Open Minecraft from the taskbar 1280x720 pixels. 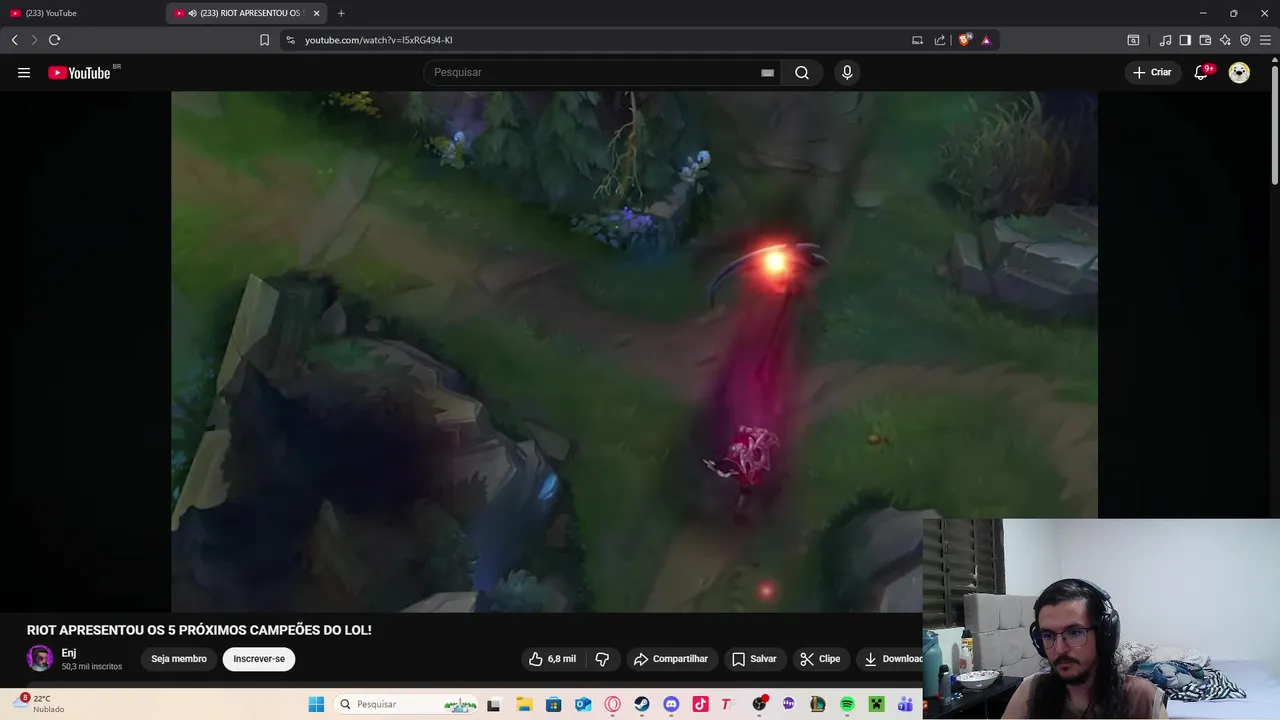point(877,704)
